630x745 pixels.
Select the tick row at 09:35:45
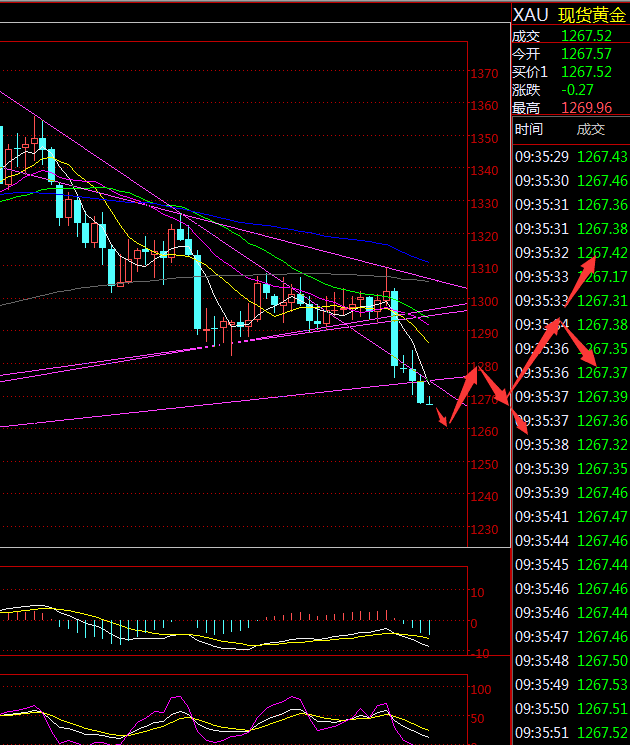coord(571,564)
